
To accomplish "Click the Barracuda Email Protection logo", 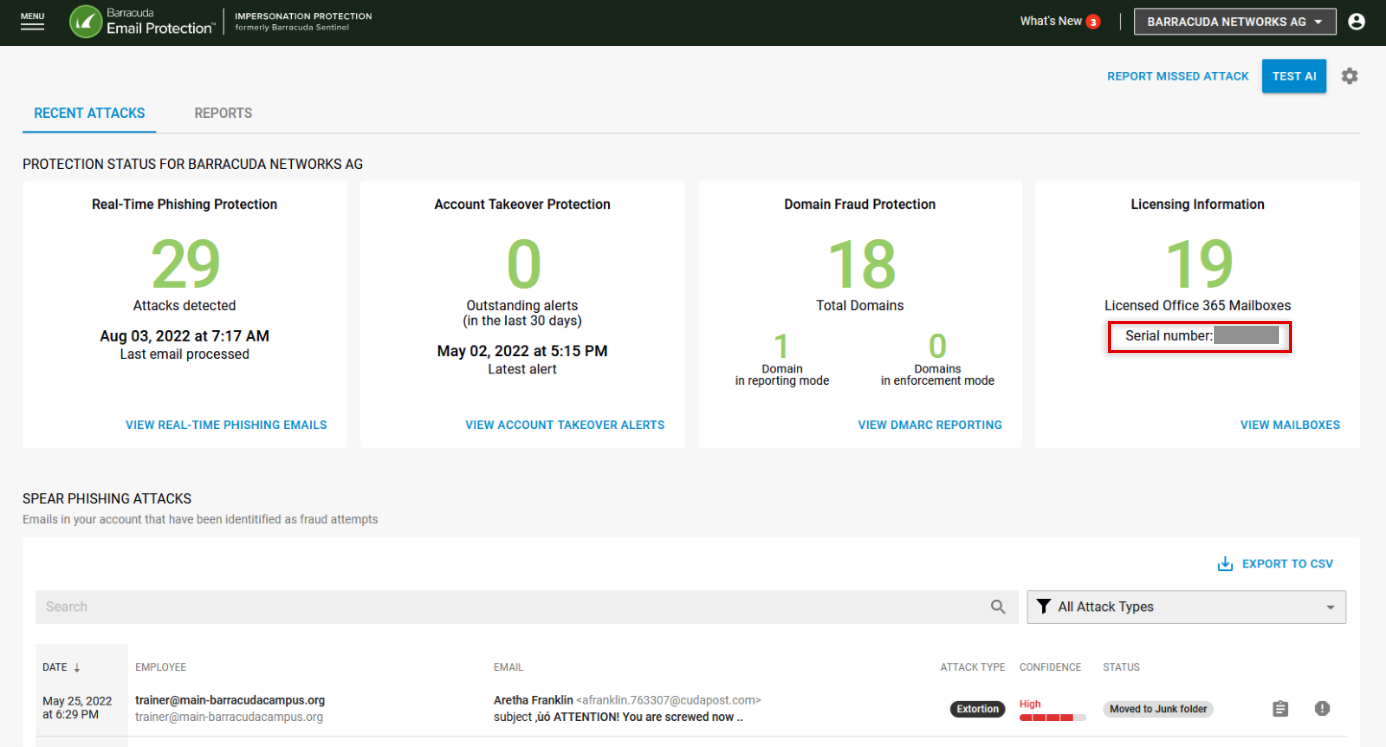I will pyautogui.click(x=141, y=21).
